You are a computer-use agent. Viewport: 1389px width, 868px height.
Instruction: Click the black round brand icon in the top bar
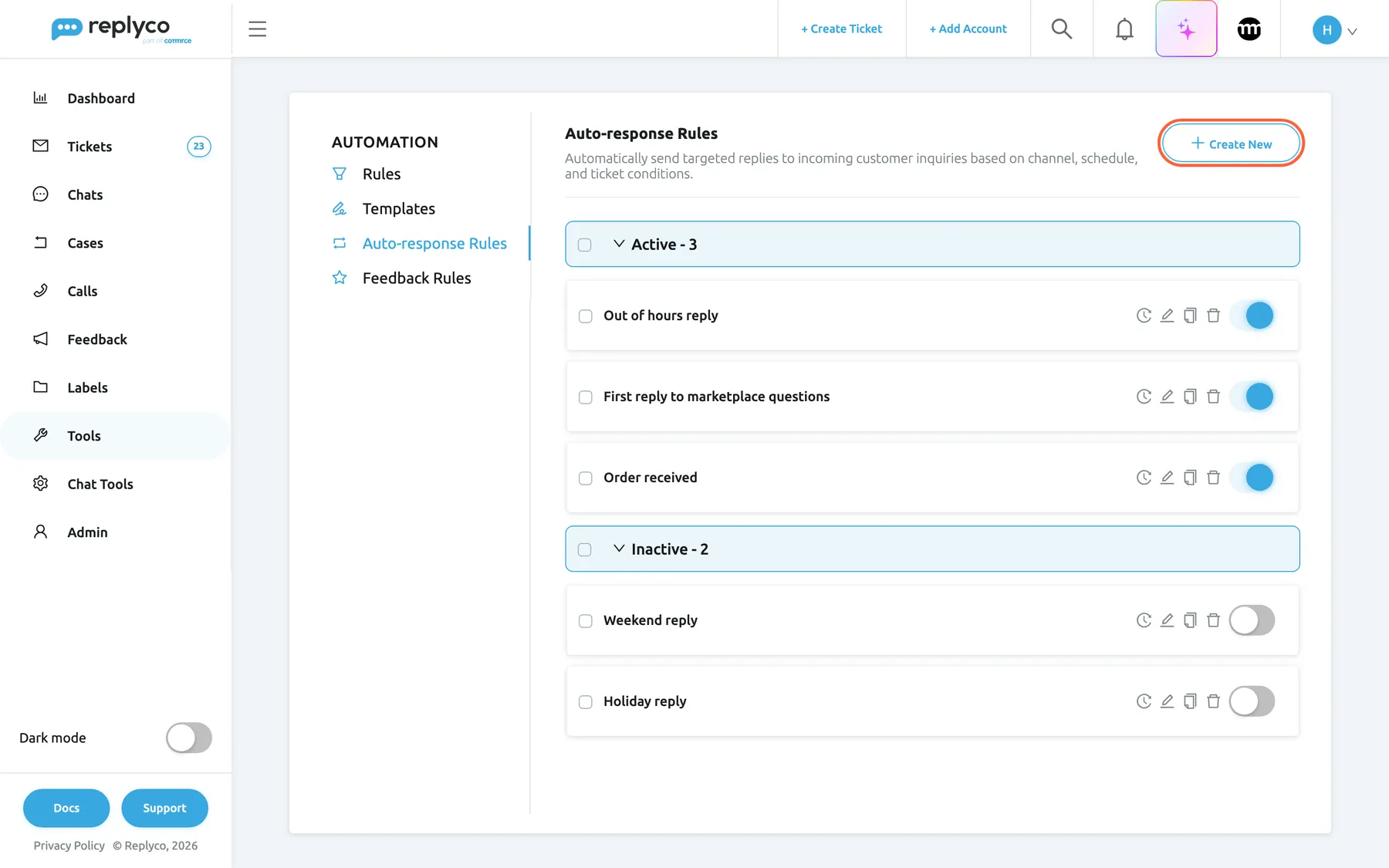pyautogui.click(x=1249, y=29)
